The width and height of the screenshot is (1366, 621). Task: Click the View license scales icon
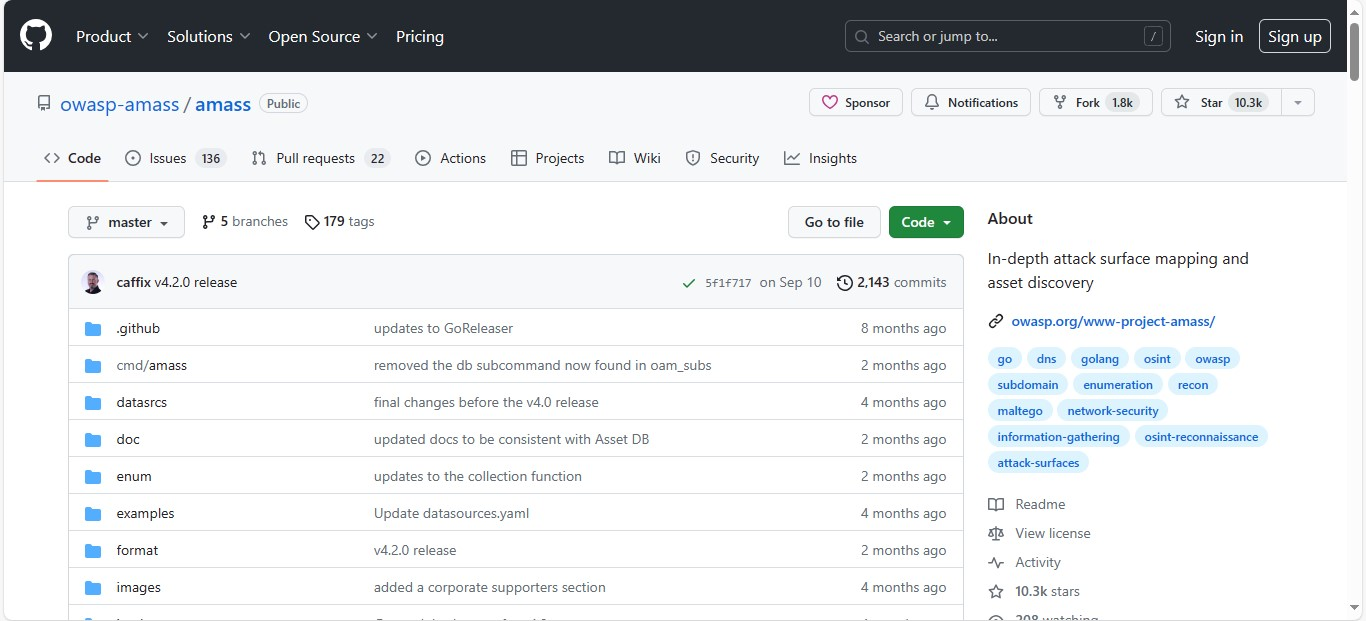(x=996, y=534)
